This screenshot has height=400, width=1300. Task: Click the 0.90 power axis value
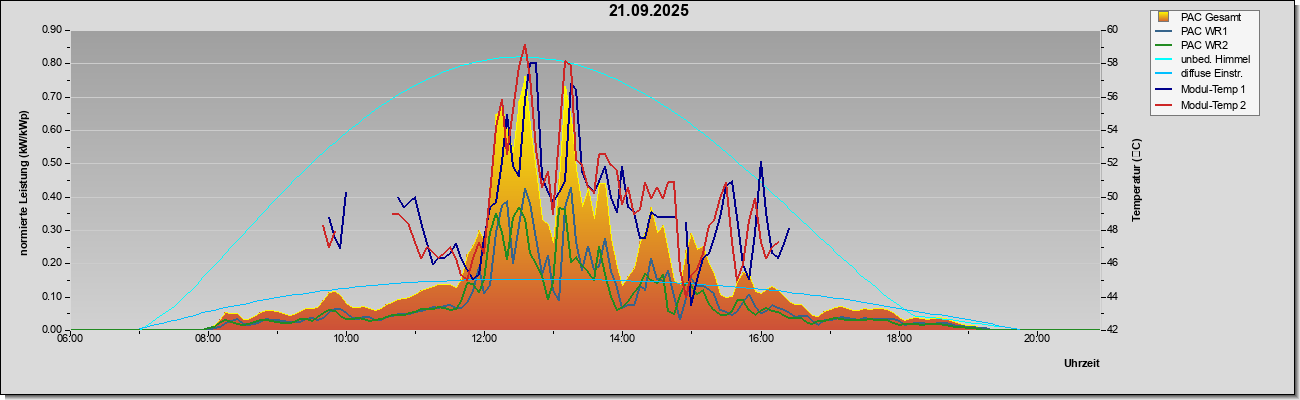click(x=53, y=30)
